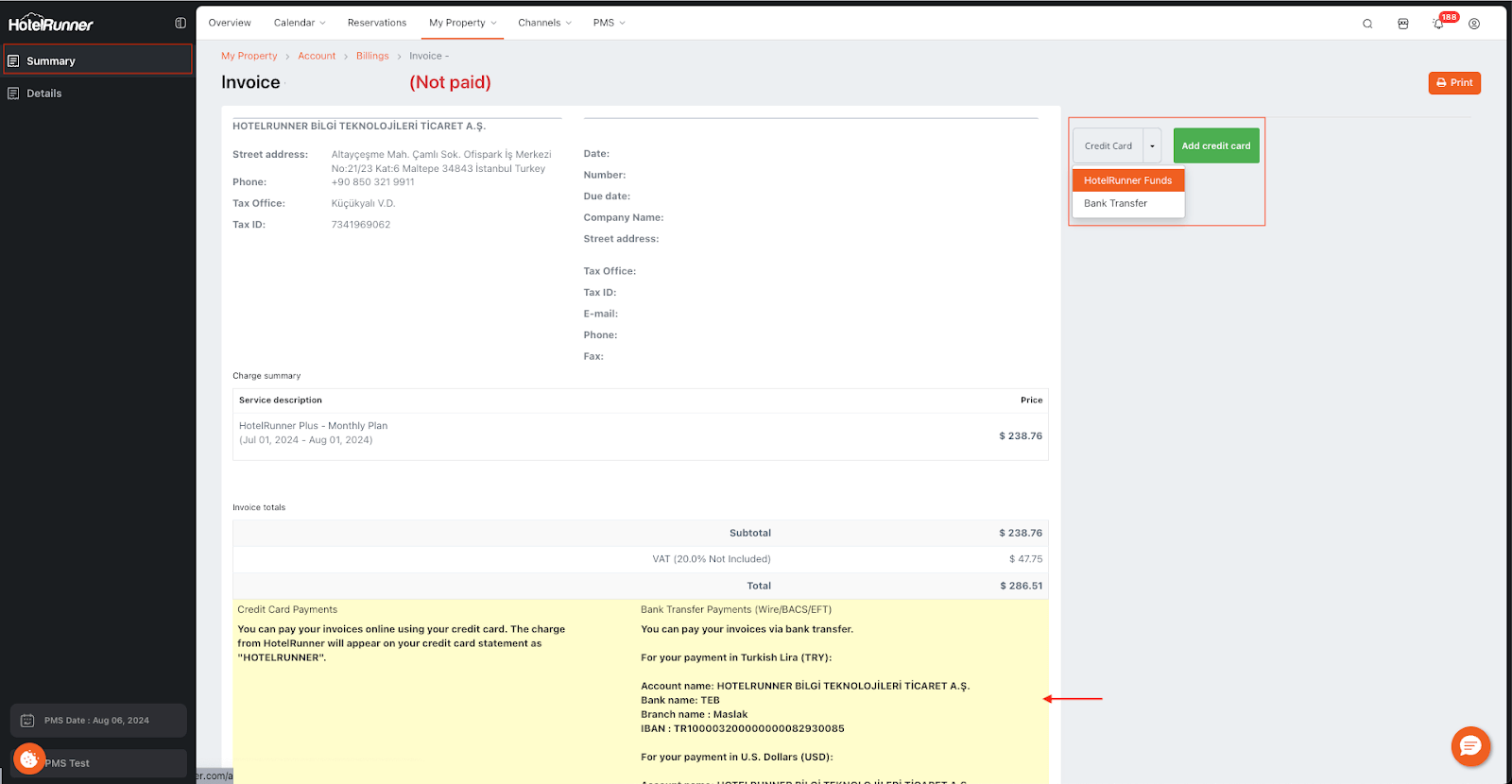Image resolution: width=1512 pixels, height=784 pixels.
Task: Select HotelRunner Funds payment option
Action: pyautogui.click(x=1127, y=180)
